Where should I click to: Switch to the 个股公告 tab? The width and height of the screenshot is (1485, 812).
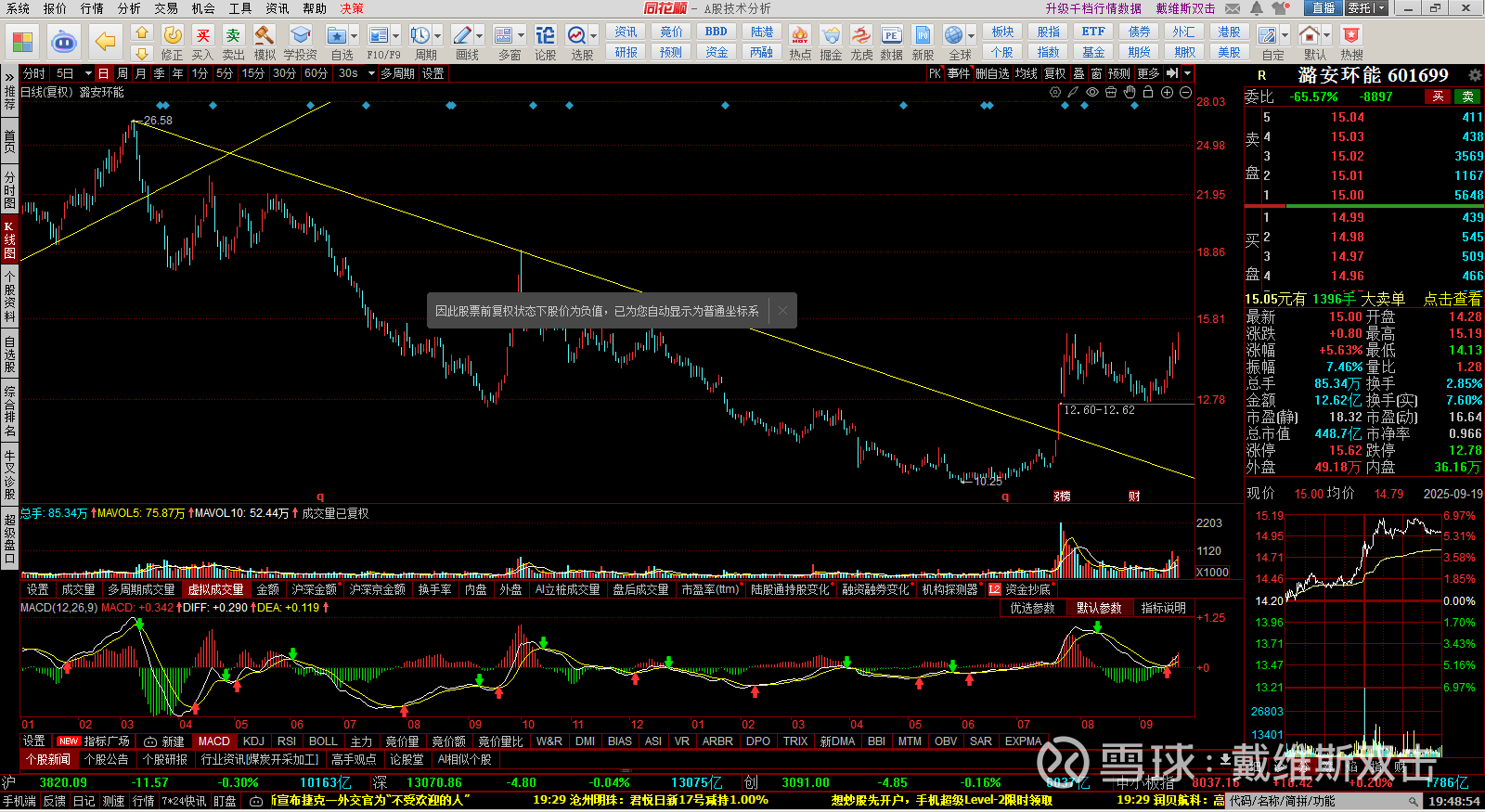pyautogui.click(x=107, y=759)
